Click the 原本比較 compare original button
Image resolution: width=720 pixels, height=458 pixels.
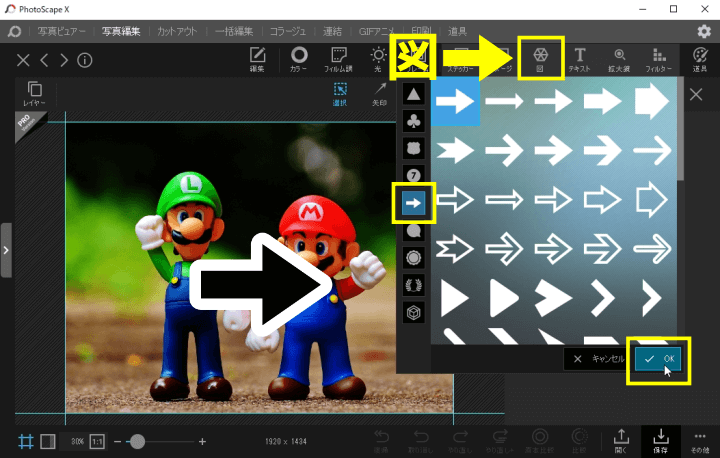pyautogui.click(x=540, y=441)
